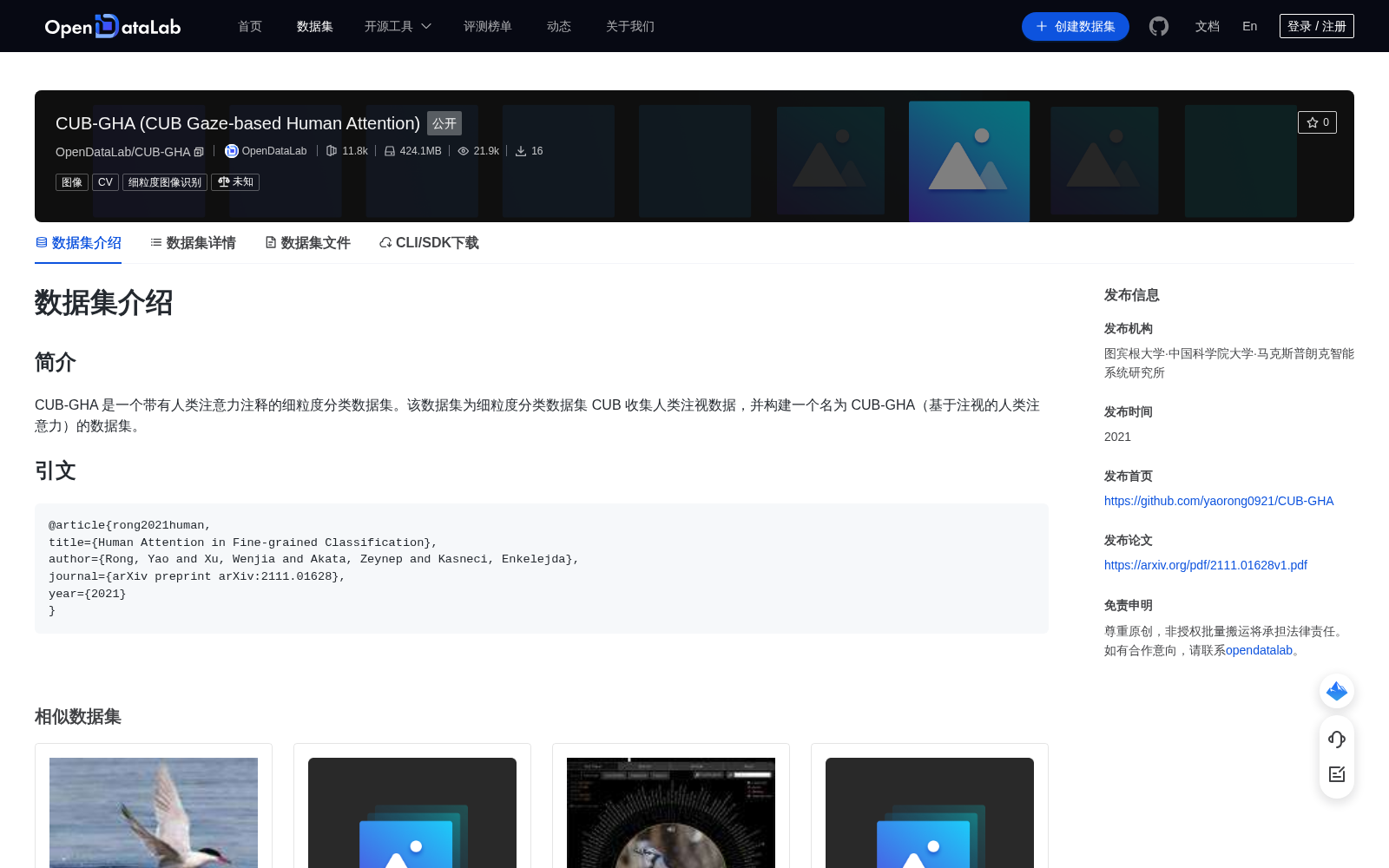The width and height of the screenshot is (1389, 868).
Task: Open the feedback note edit icon
Action: (1337, 774)
